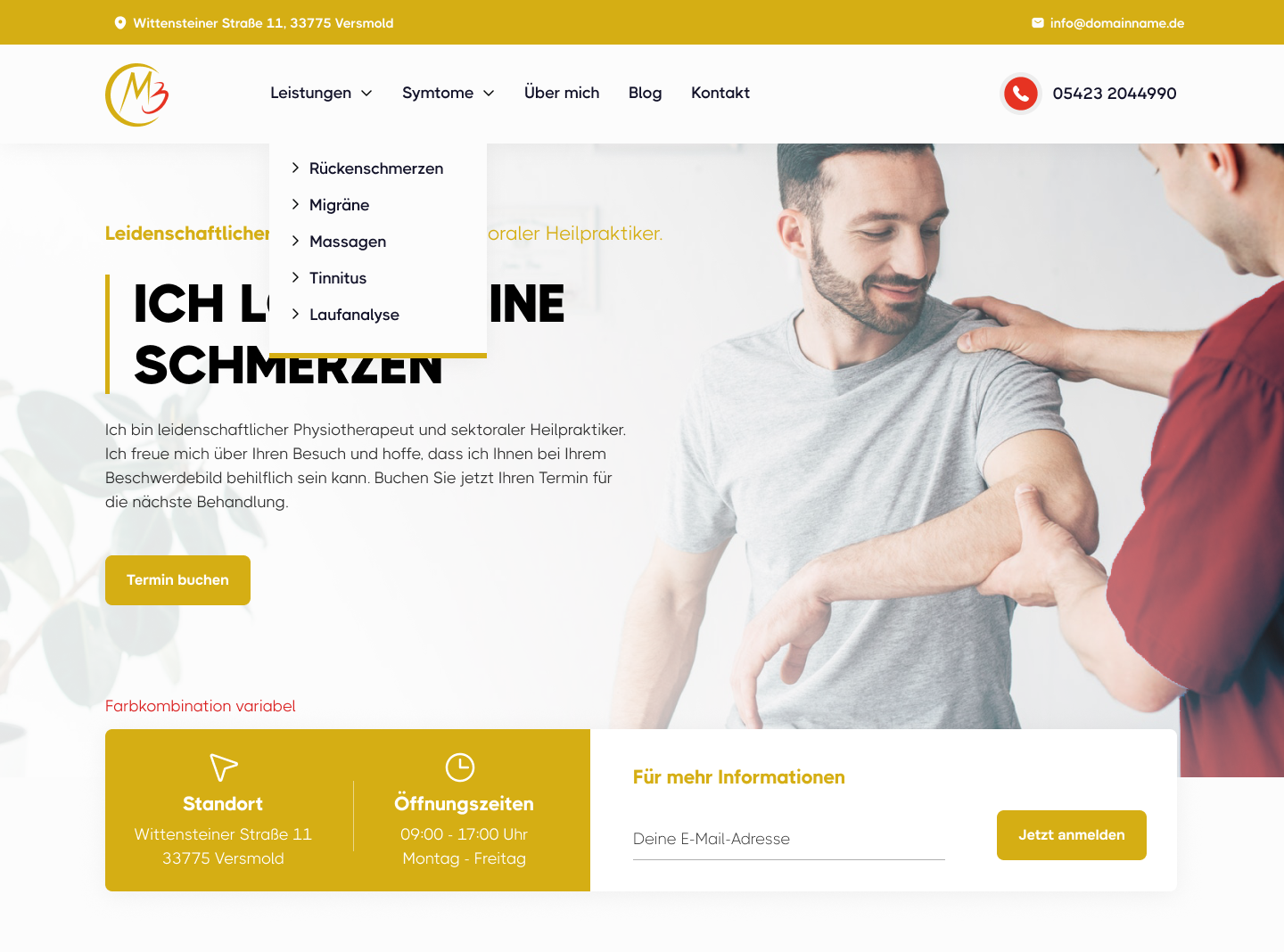Go to the Blog page
The image size is (1284, 952).
[x=645, y=93]
